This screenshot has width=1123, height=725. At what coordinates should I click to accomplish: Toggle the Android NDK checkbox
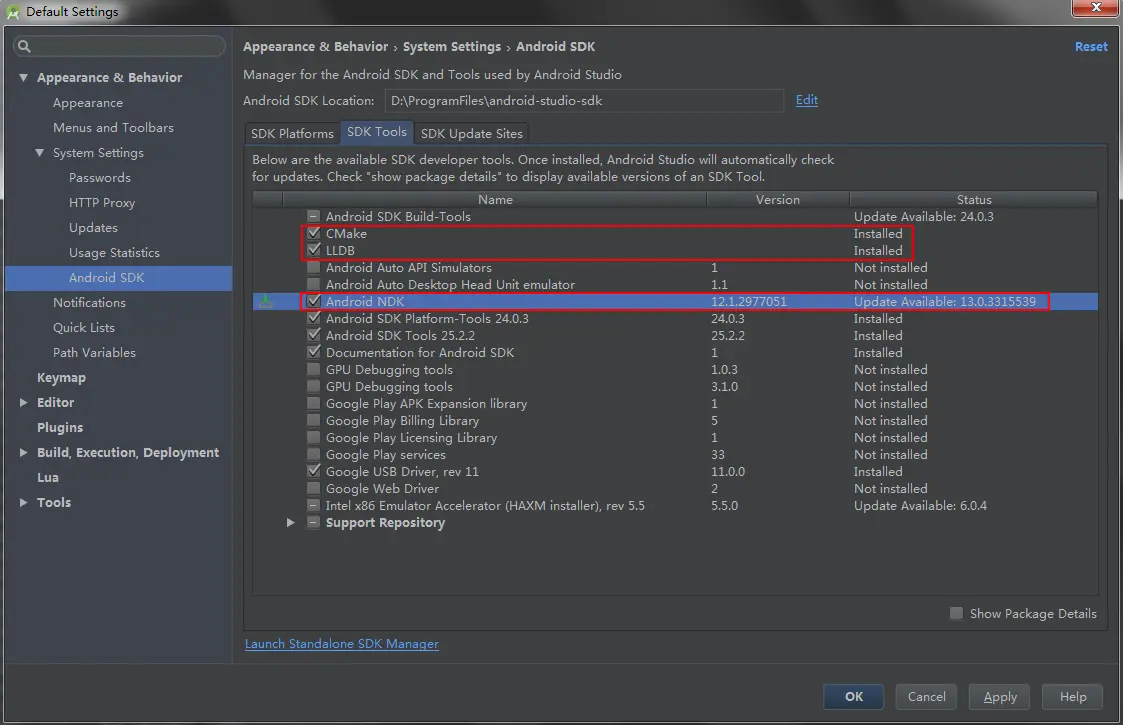coord(314,302)
